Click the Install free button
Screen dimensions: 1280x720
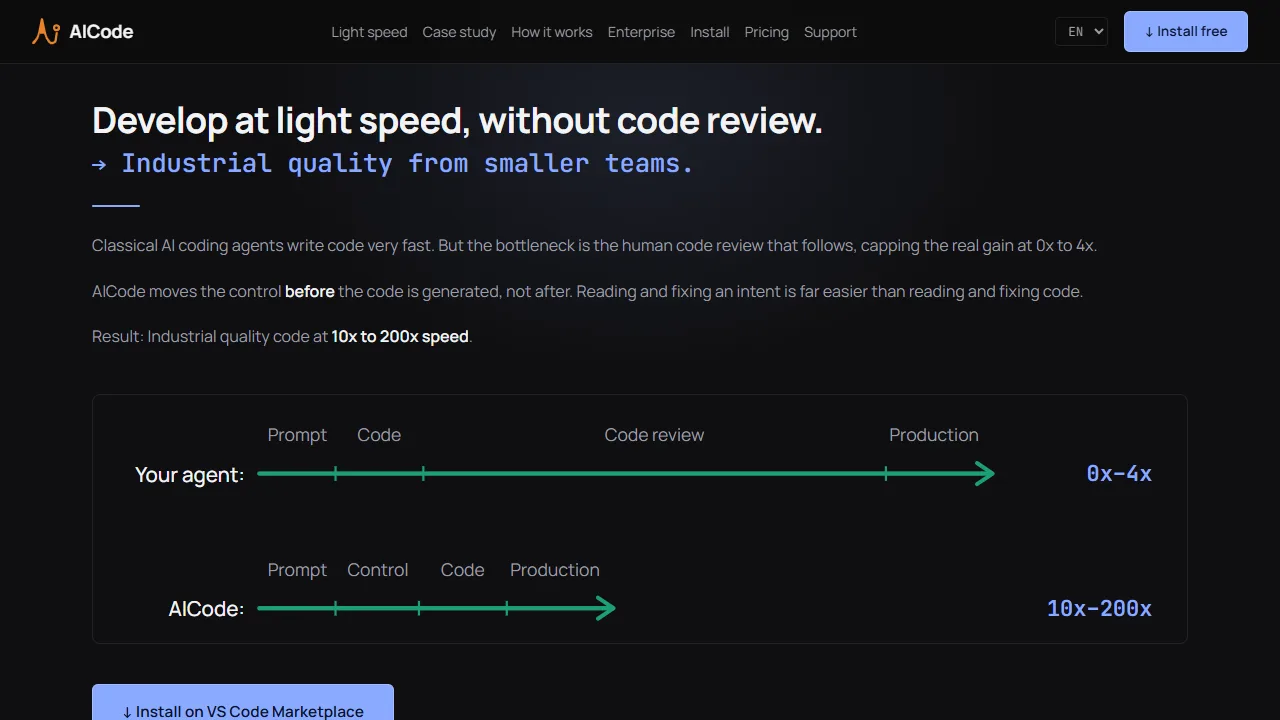coord(1186,32)
